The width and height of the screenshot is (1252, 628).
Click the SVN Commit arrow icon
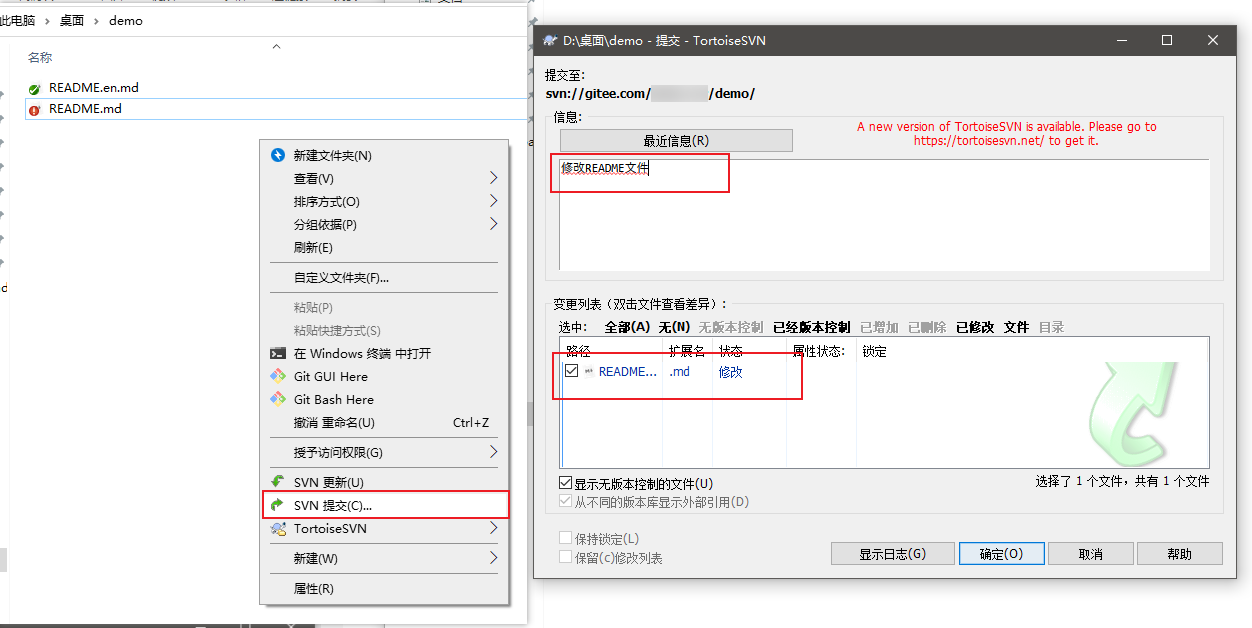[278, 505]
